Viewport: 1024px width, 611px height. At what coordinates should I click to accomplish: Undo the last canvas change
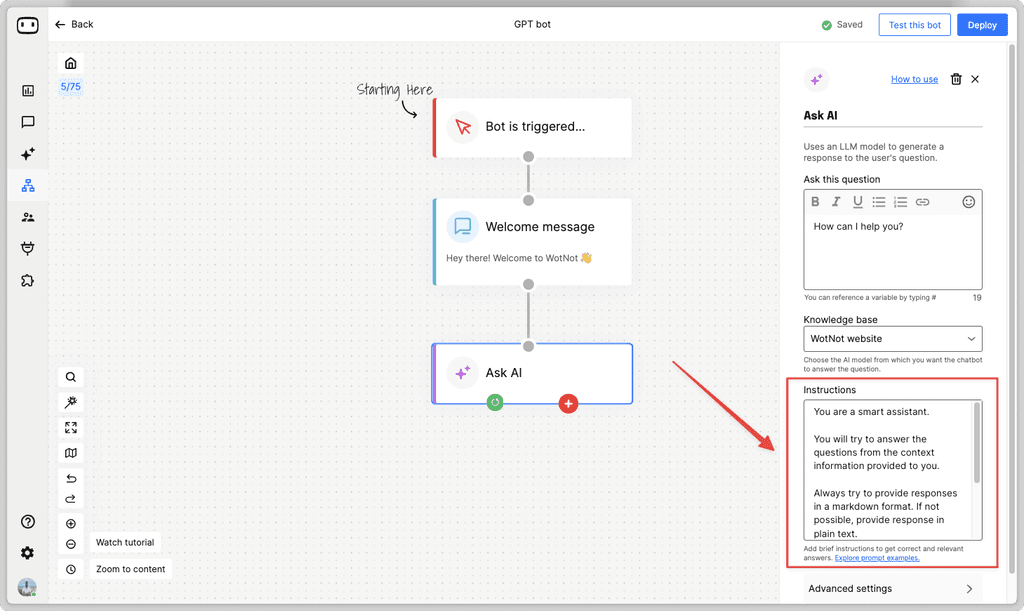tap(70, 478)
